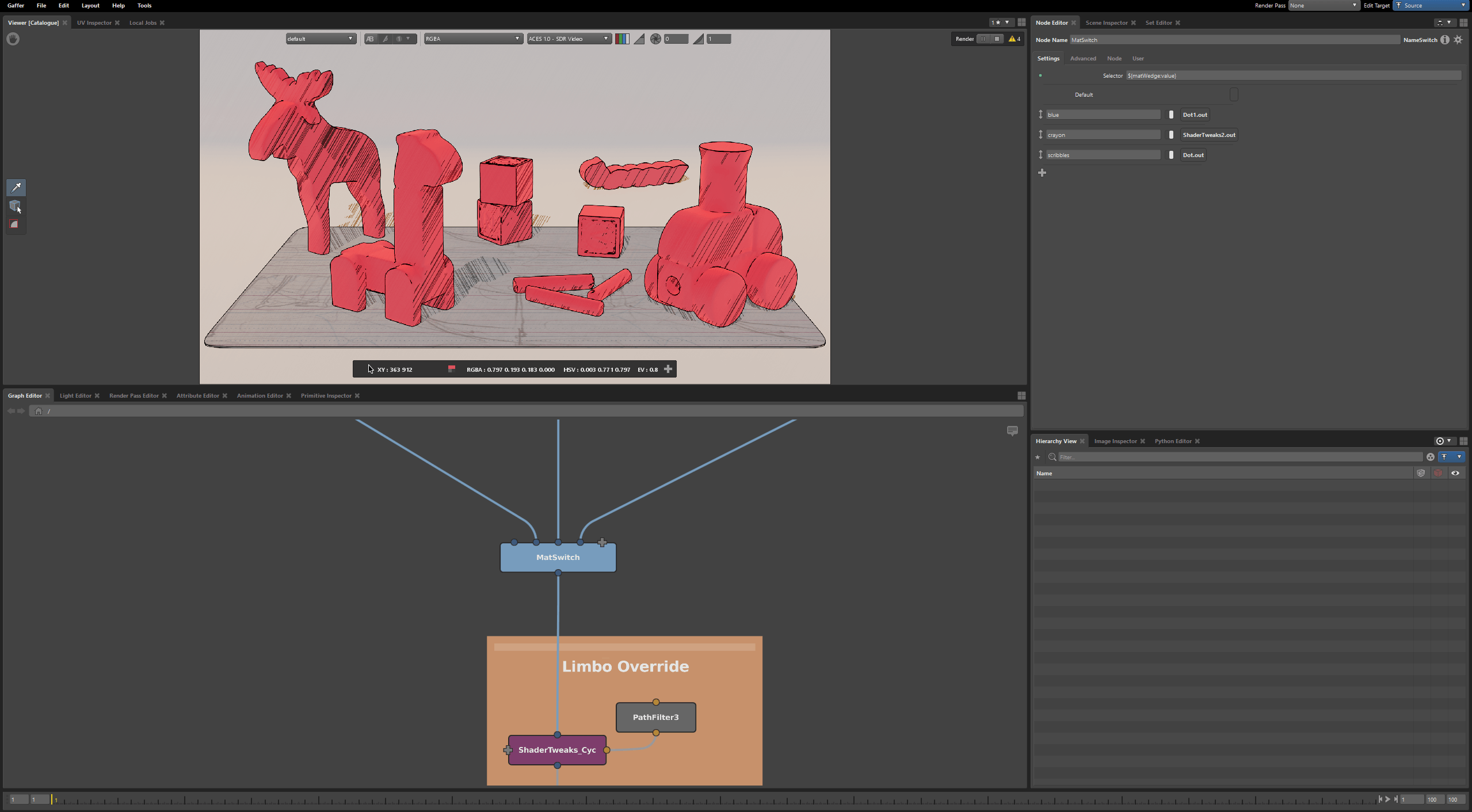Switch to the Advanced tab

[1083, 59]
